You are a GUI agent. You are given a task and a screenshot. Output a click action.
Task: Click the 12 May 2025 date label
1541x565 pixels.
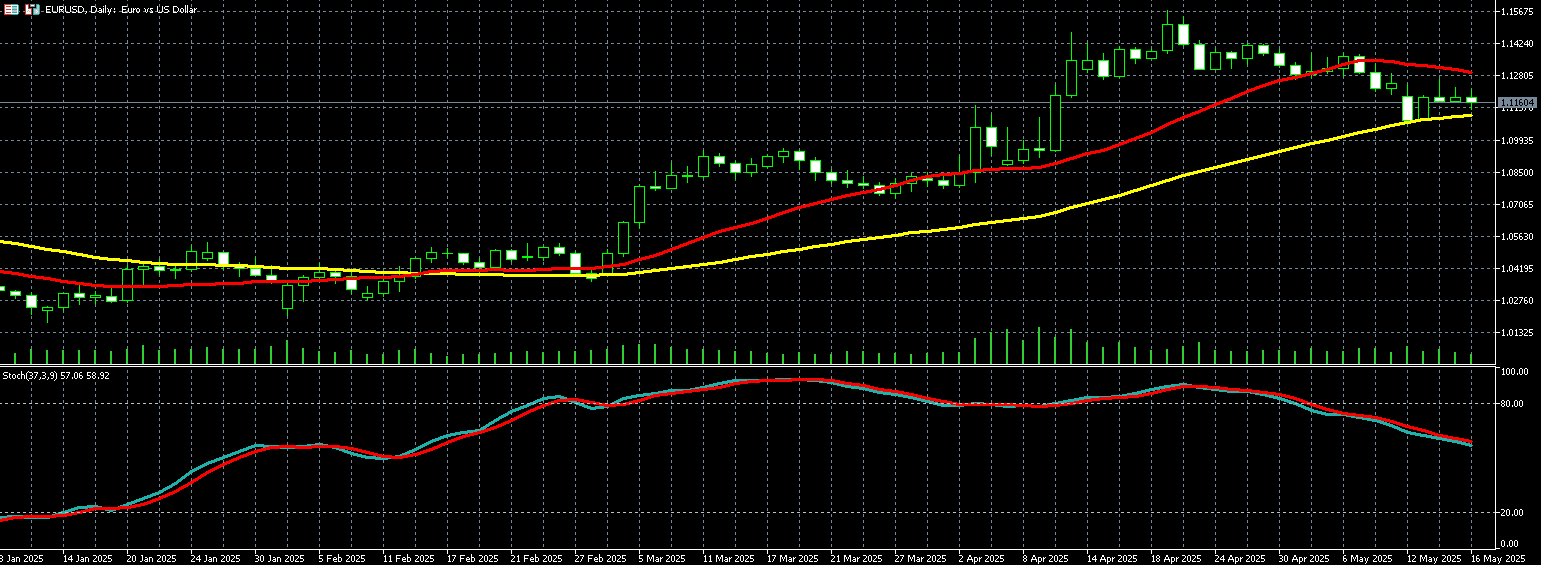point(1432,558)
